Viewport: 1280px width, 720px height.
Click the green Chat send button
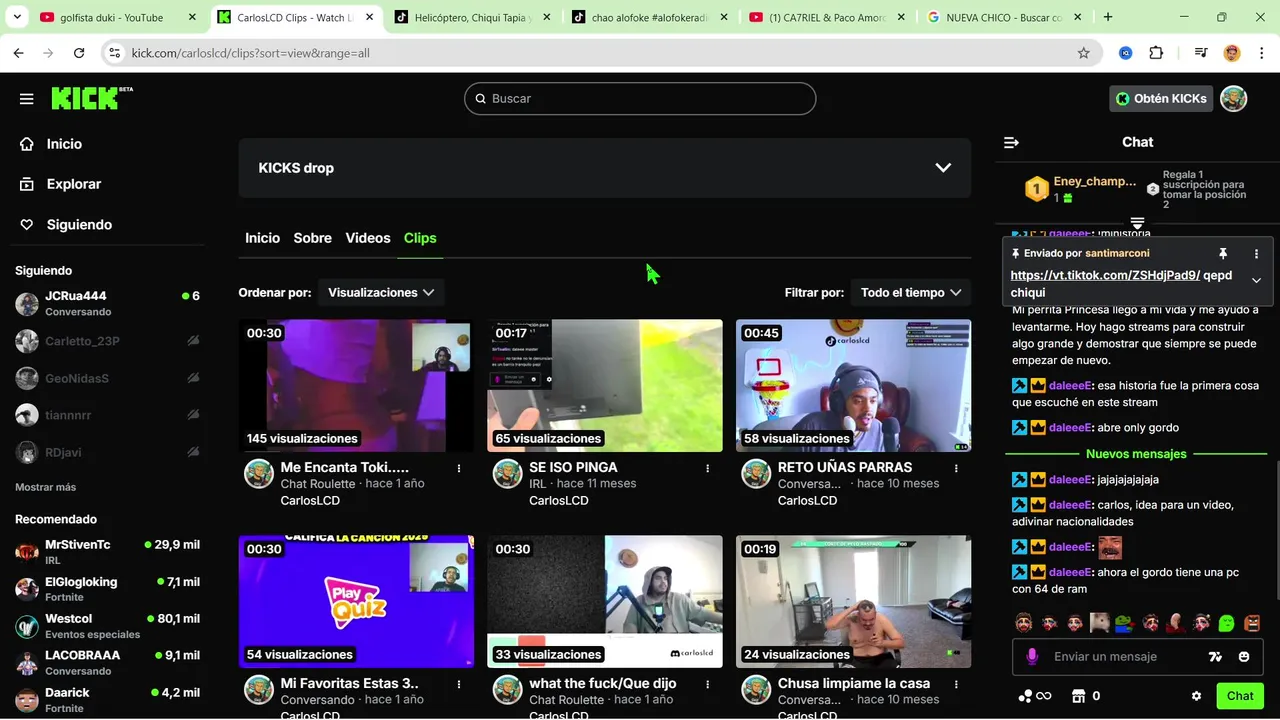coord(1240,696)
